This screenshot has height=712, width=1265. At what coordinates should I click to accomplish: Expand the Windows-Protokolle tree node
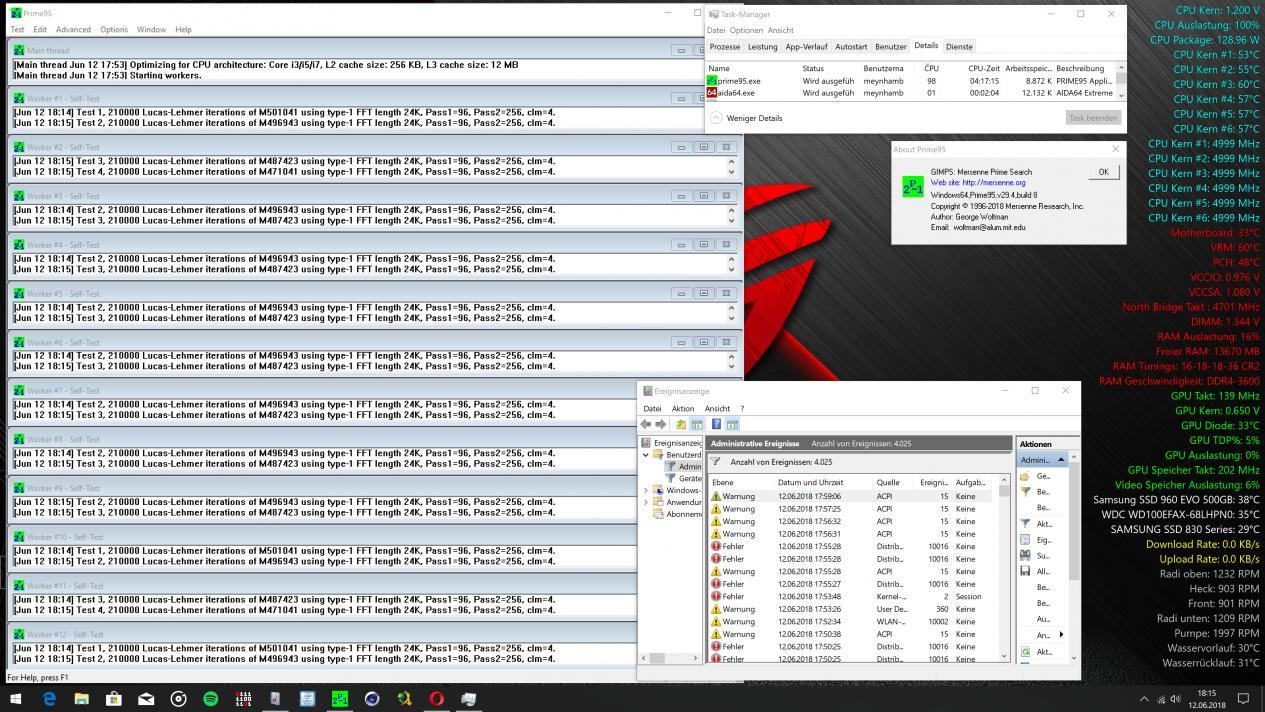646,490
